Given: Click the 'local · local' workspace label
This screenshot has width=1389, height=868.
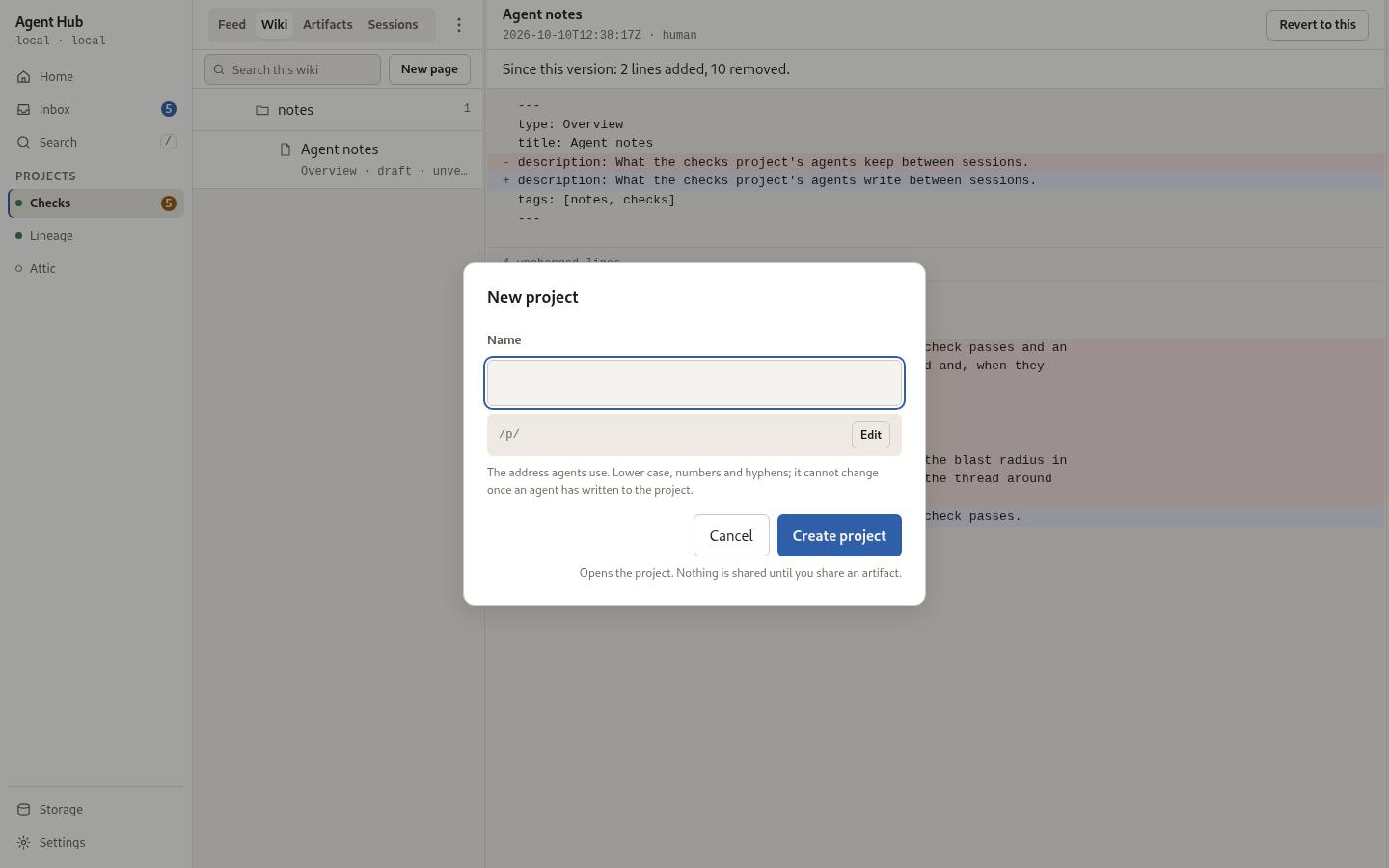Looking at the screenshot, I should click(x=61, y=41).
